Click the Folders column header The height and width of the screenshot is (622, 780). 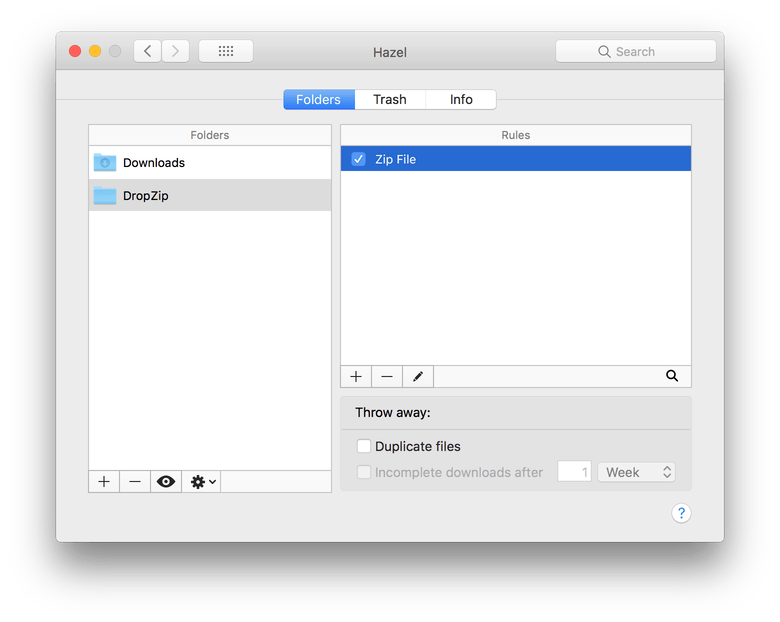coord(210,135)
